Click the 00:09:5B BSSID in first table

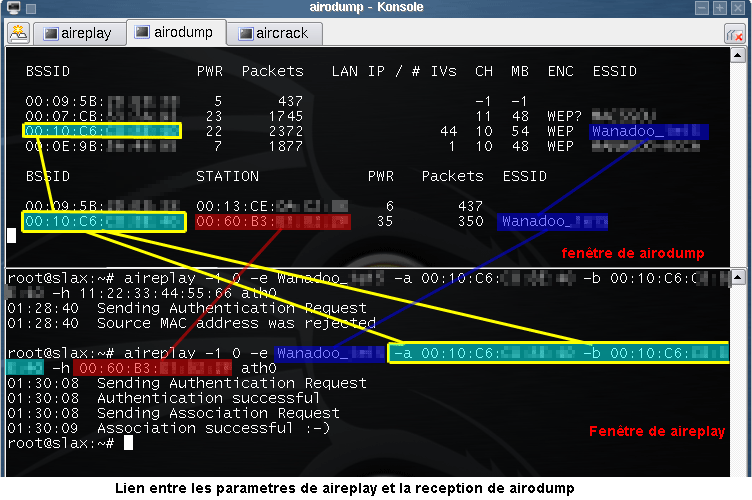tap(102, 102)
